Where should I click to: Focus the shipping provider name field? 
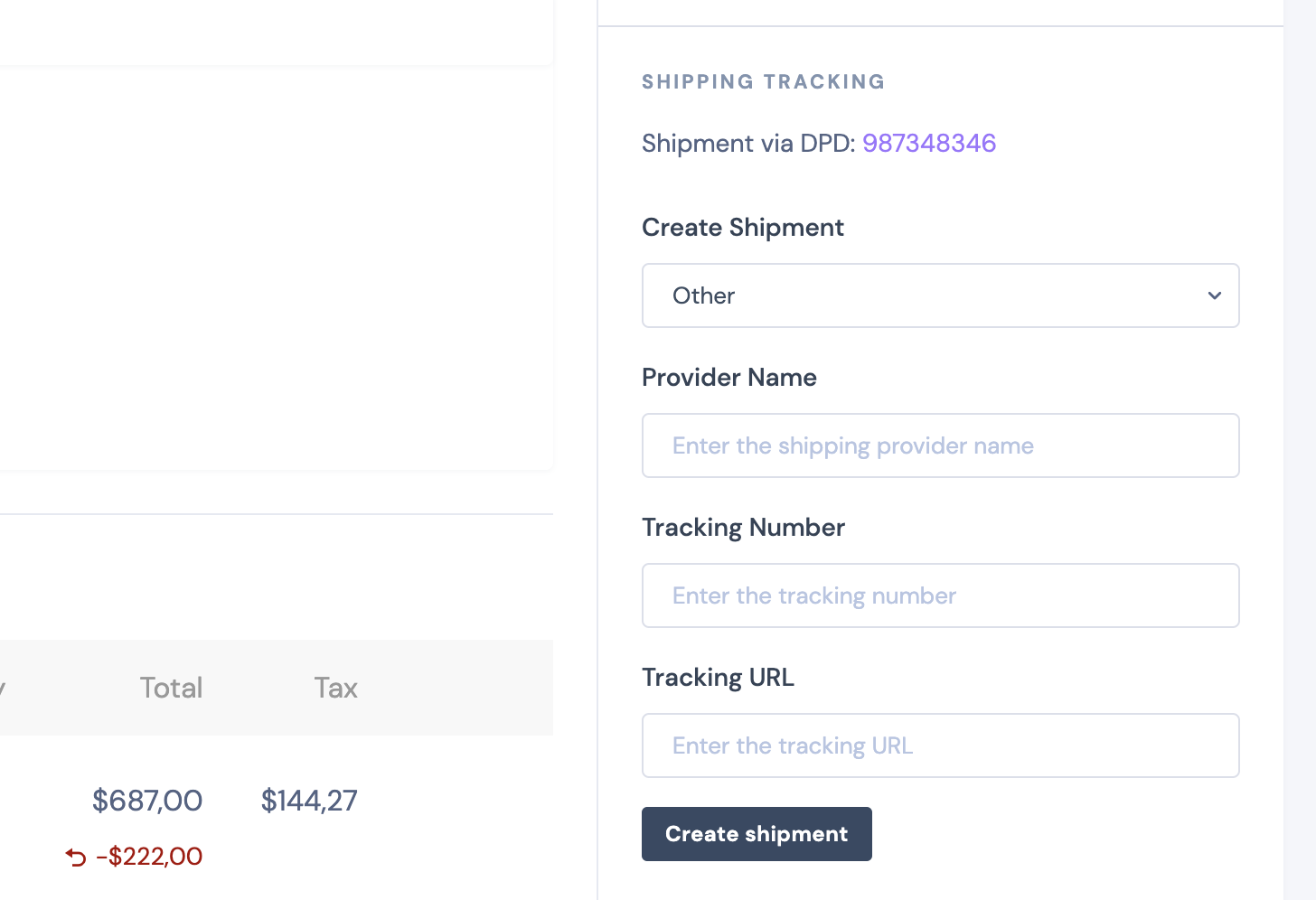click(x=940, y=445)
